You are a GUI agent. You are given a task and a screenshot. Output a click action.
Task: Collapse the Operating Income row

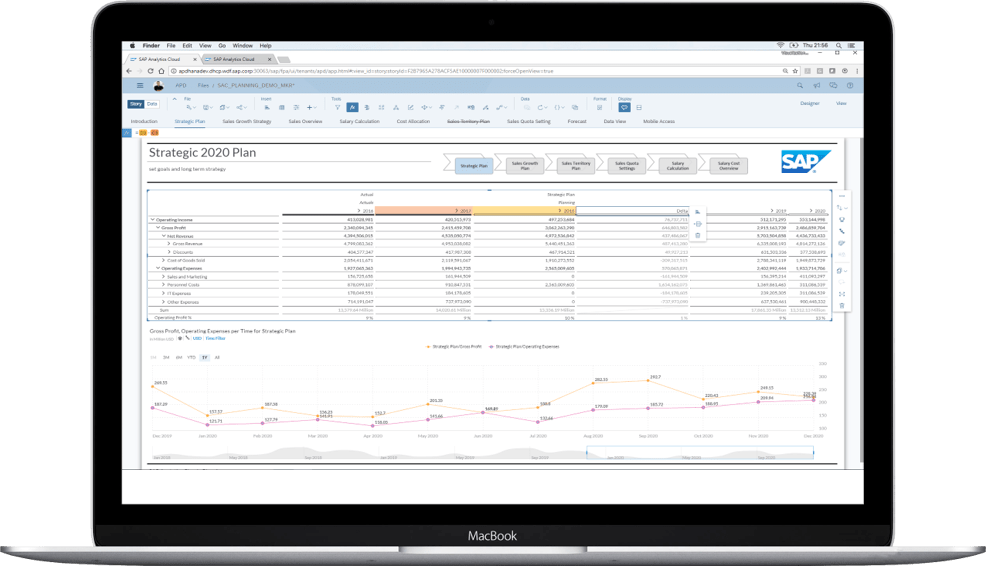(151, 219)
